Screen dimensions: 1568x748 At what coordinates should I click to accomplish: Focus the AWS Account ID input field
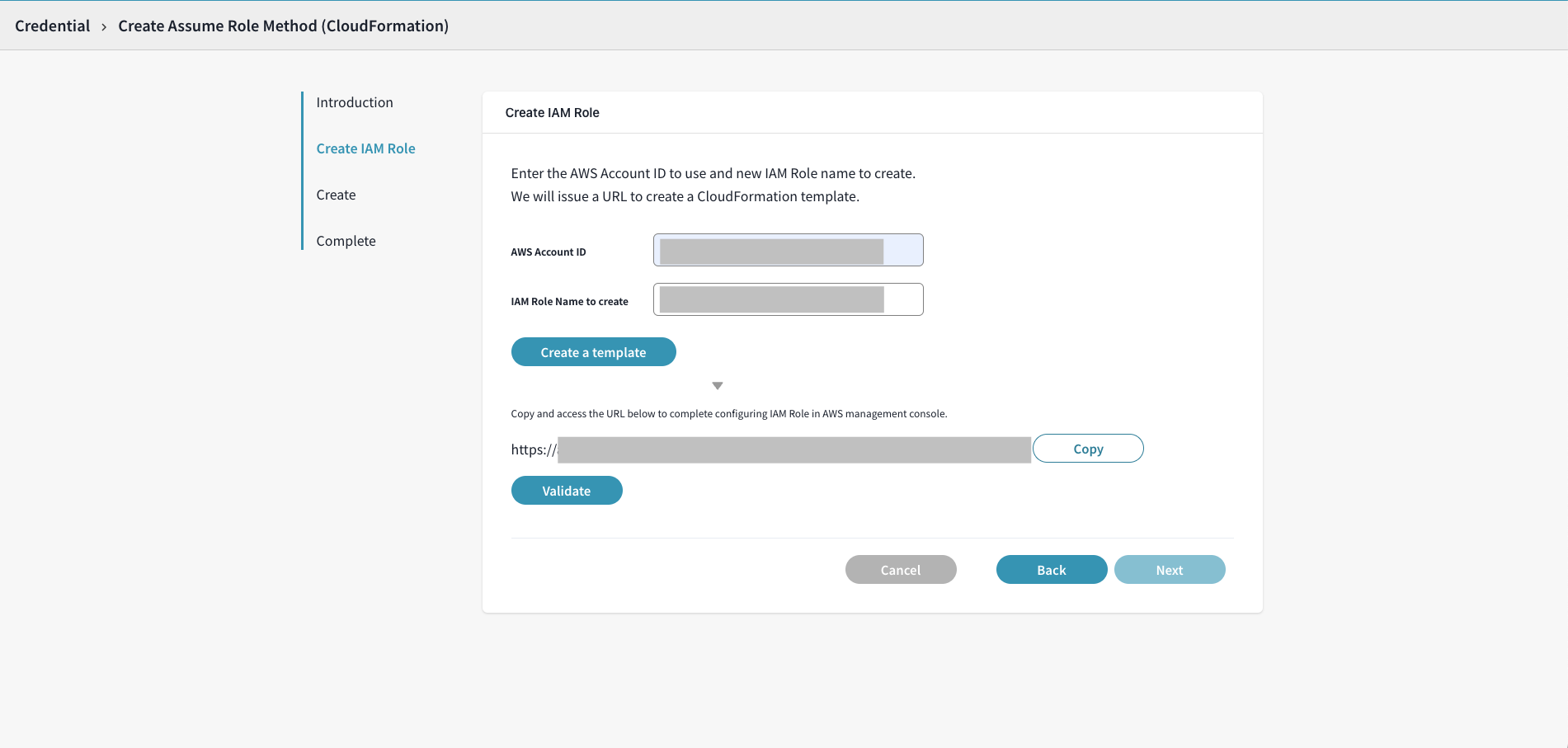788,250
